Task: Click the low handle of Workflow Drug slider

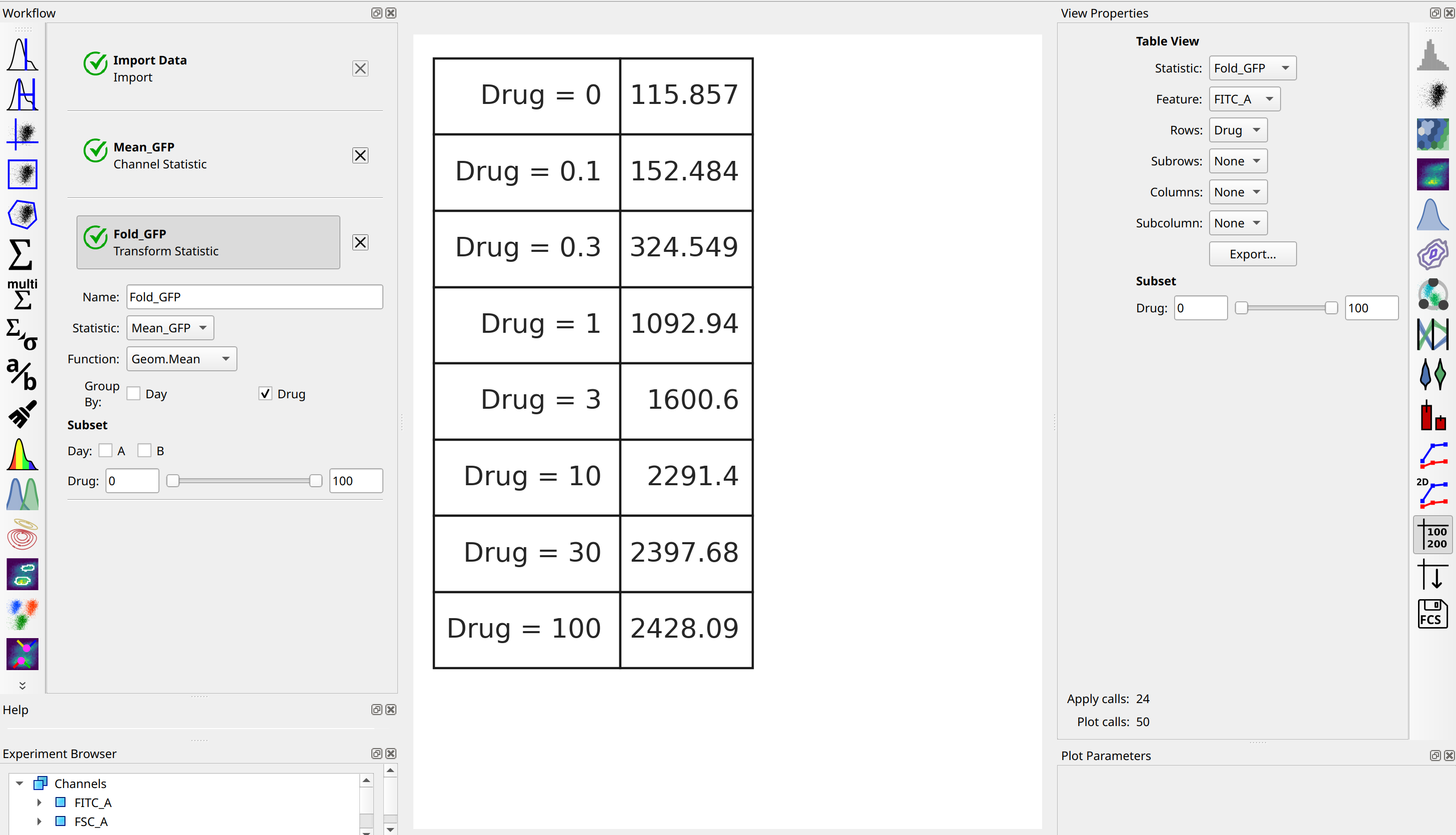Action: [172, 481]
